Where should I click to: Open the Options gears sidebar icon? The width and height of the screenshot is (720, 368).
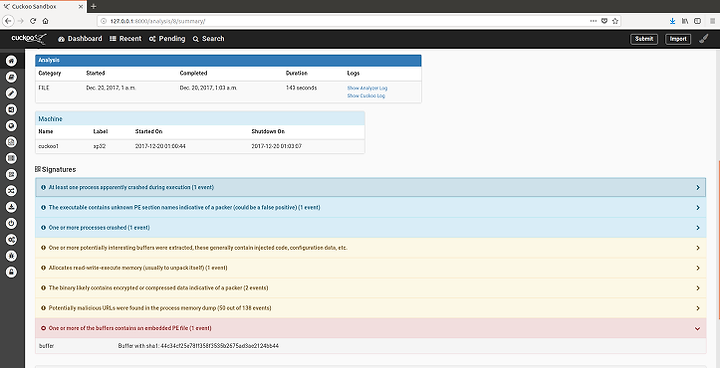coord(11,239)
